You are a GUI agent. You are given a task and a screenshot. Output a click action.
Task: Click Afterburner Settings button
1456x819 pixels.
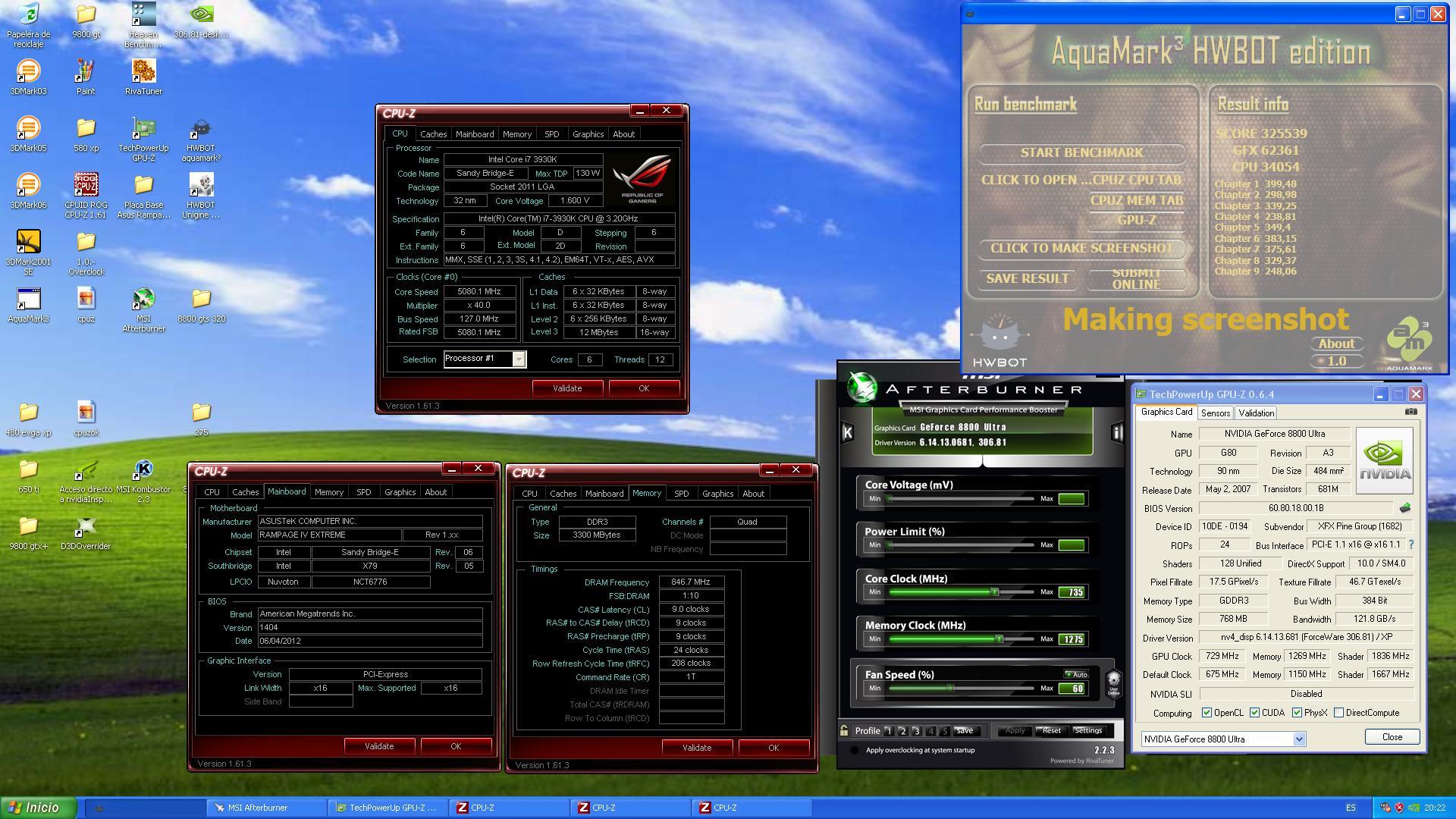point(1087,731)
